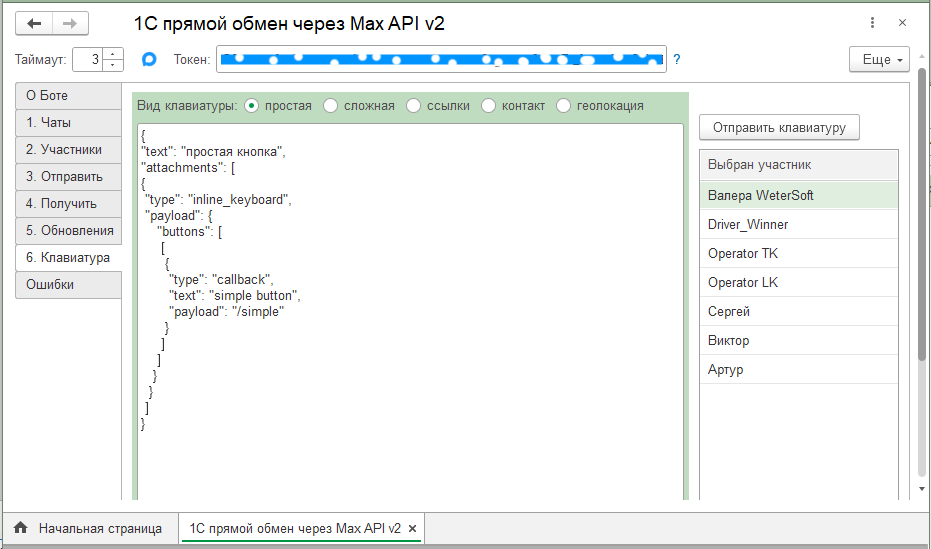Image resolution: width=931 pixels, height=549 pixels.
Task: Select participant 'Виктор'
Action: (x=799, y=341)
